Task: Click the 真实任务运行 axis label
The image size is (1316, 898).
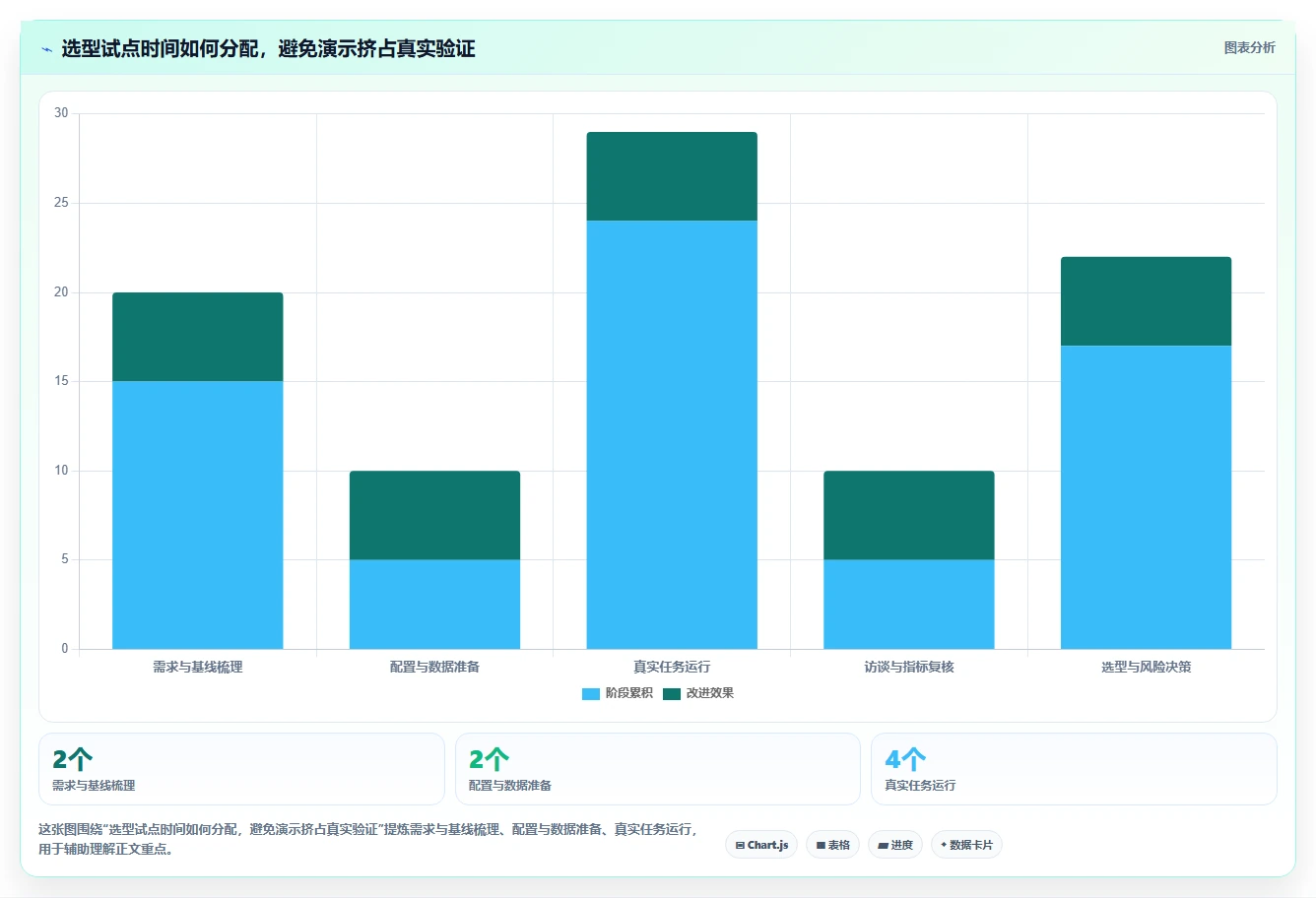Action: [672, 667]
